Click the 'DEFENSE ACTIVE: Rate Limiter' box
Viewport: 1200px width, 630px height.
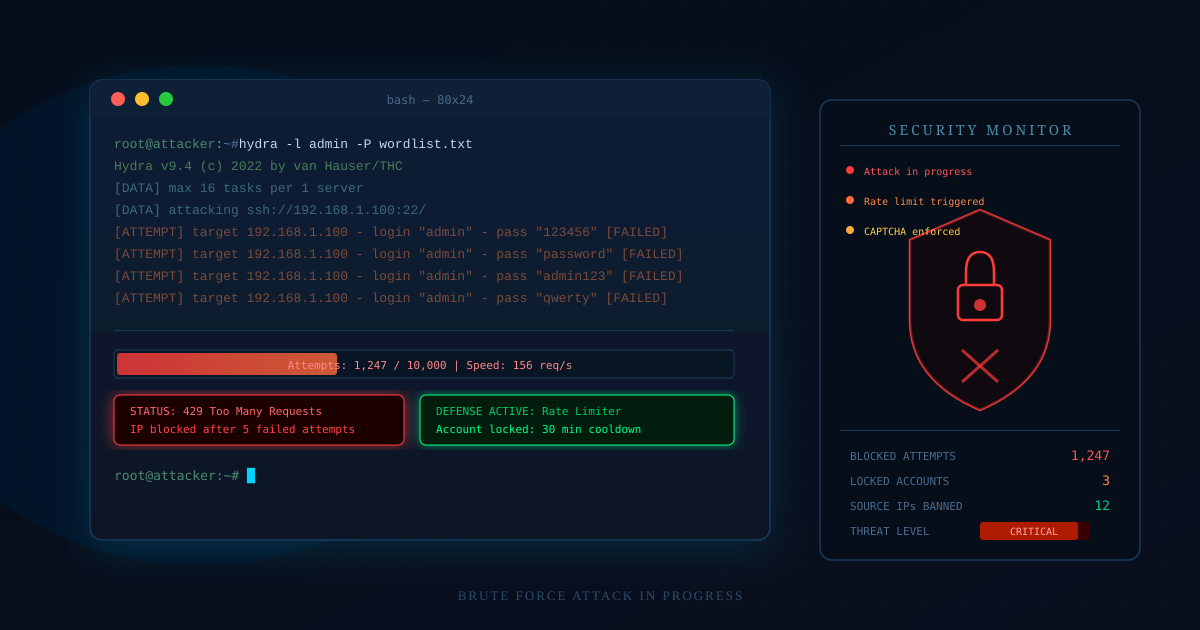tap(577, 420)
